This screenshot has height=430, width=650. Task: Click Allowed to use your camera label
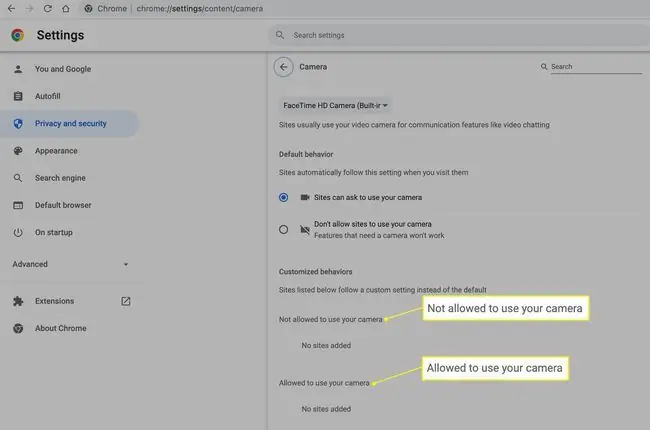tap(324, 383)
